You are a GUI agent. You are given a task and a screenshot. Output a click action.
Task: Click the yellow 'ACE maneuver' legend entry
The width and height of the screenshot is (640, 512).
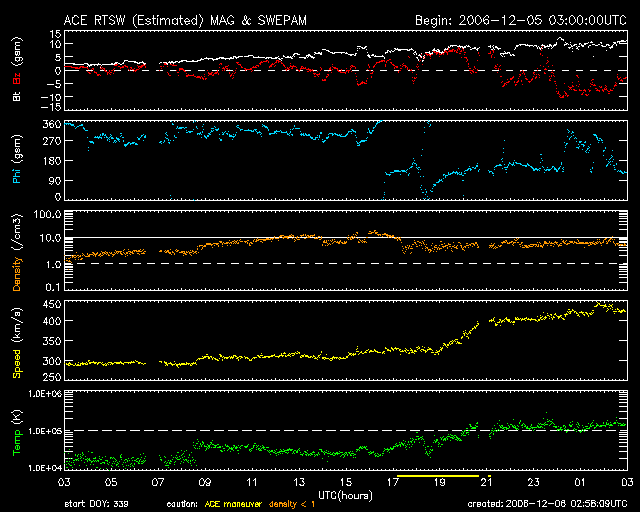[x=233, y=504]
